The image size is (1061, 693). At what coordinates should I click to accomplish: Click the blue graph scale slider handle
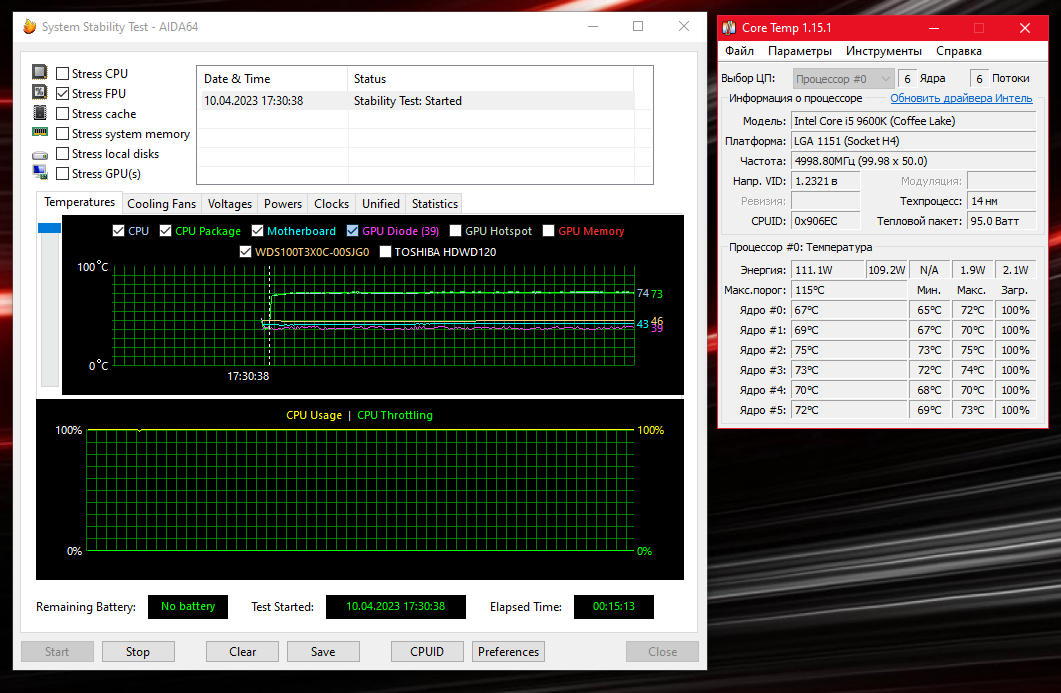[x=49, y=228]
